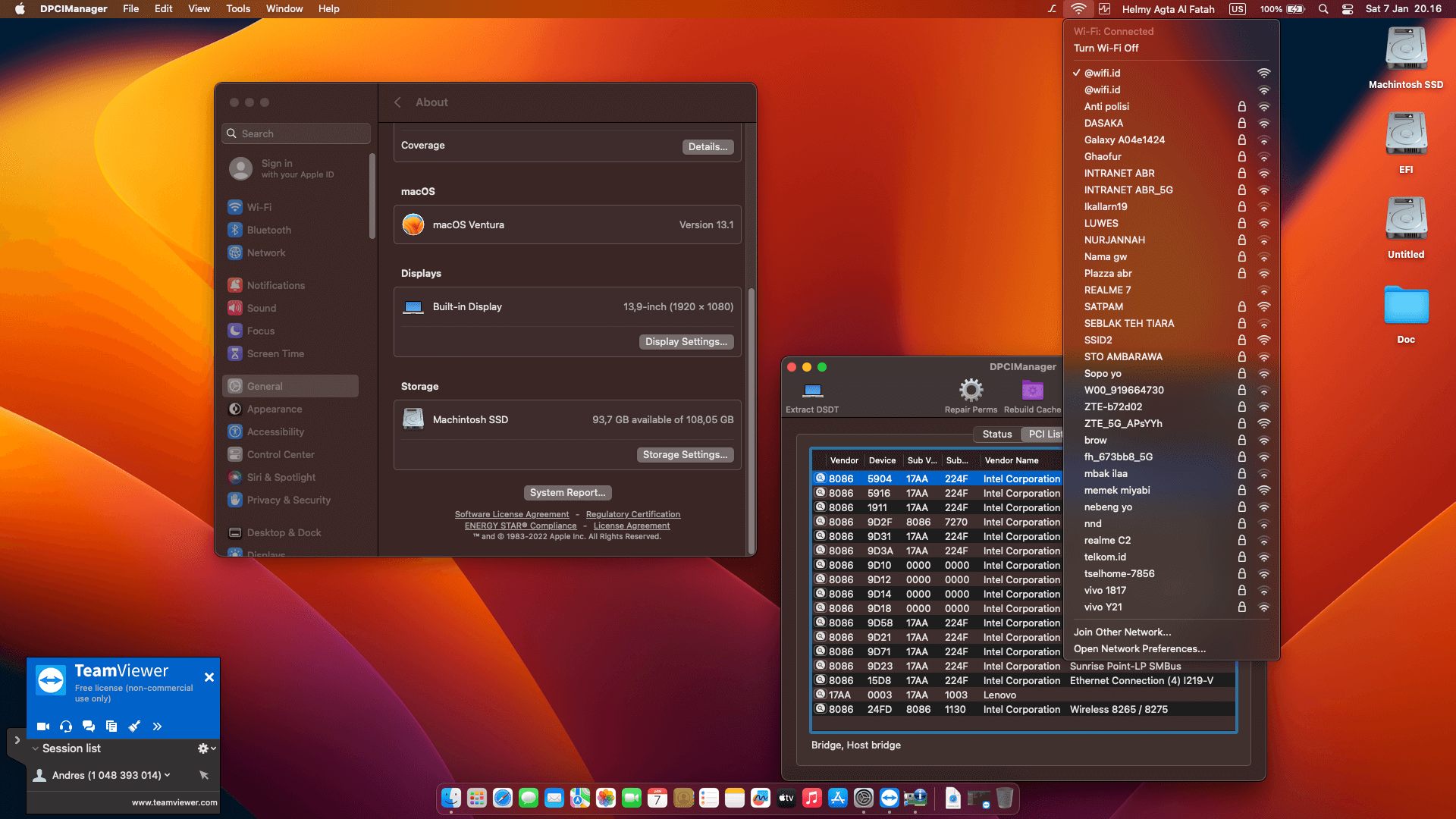Open the Tools menu in the menu bar
Viewport: 1456px width, 819px height.
(237, 8)
